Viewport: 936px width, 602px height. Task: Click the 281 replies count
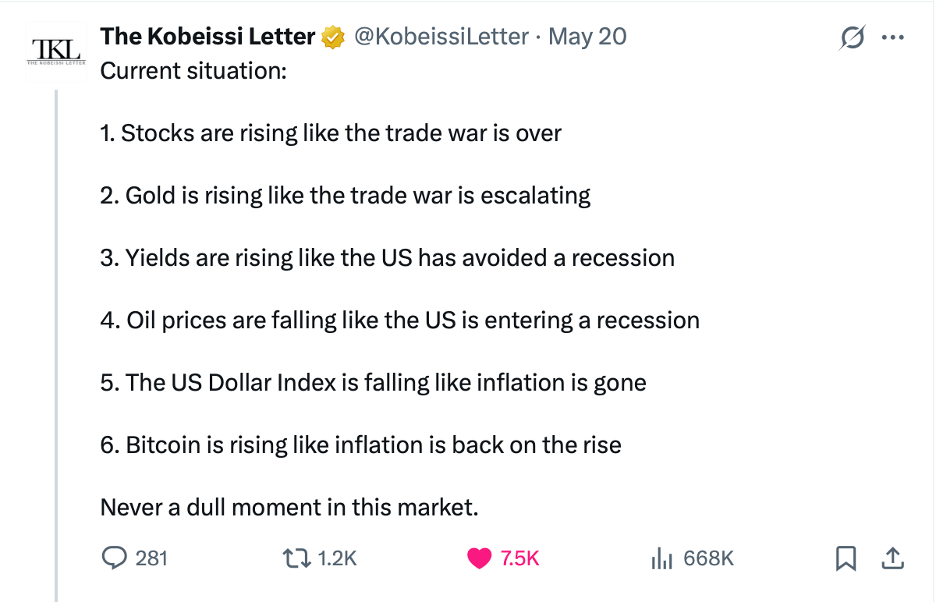tap(151, 558)
